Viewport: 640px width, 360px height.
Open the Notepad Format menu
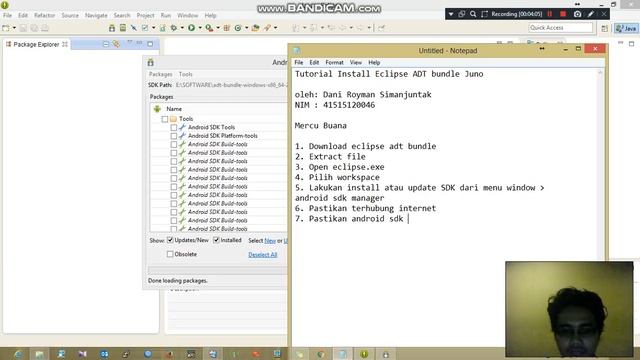334,62
